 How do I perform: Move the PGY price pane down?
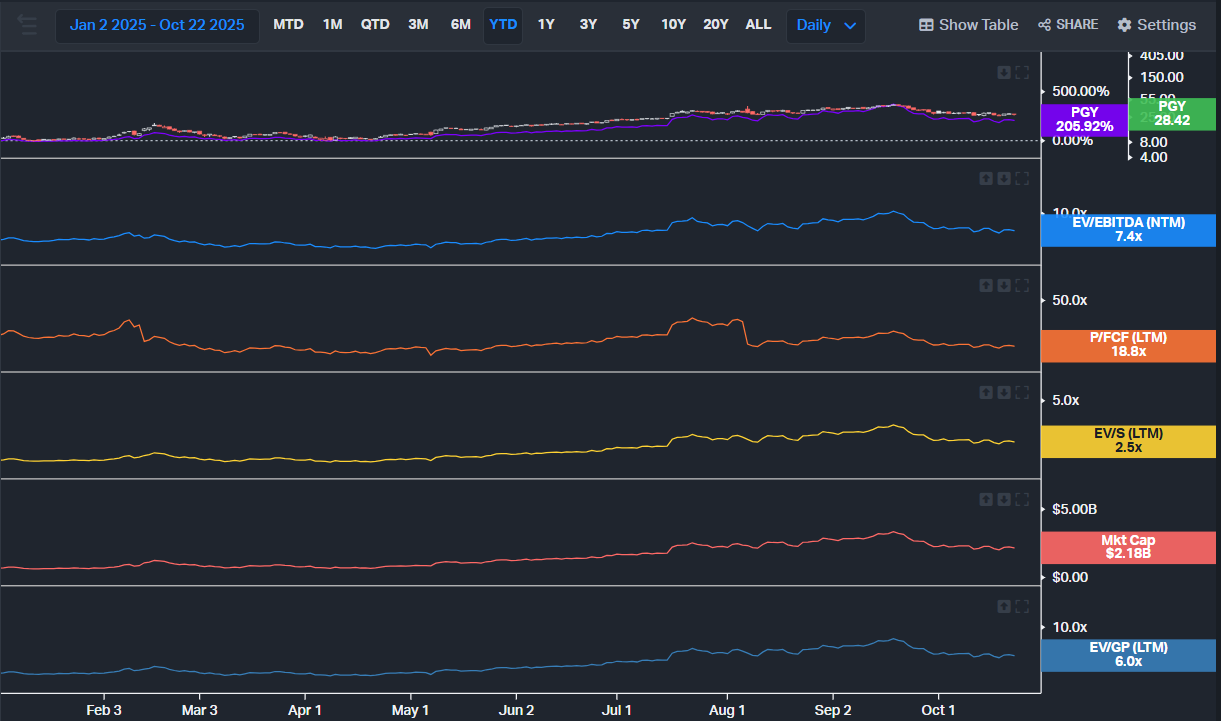coord(1004,72)
